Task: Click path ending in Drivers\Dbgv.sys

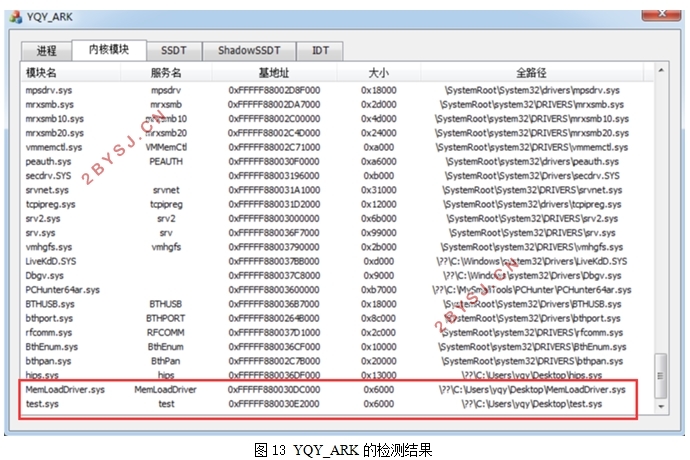Action: pos(532,276)
